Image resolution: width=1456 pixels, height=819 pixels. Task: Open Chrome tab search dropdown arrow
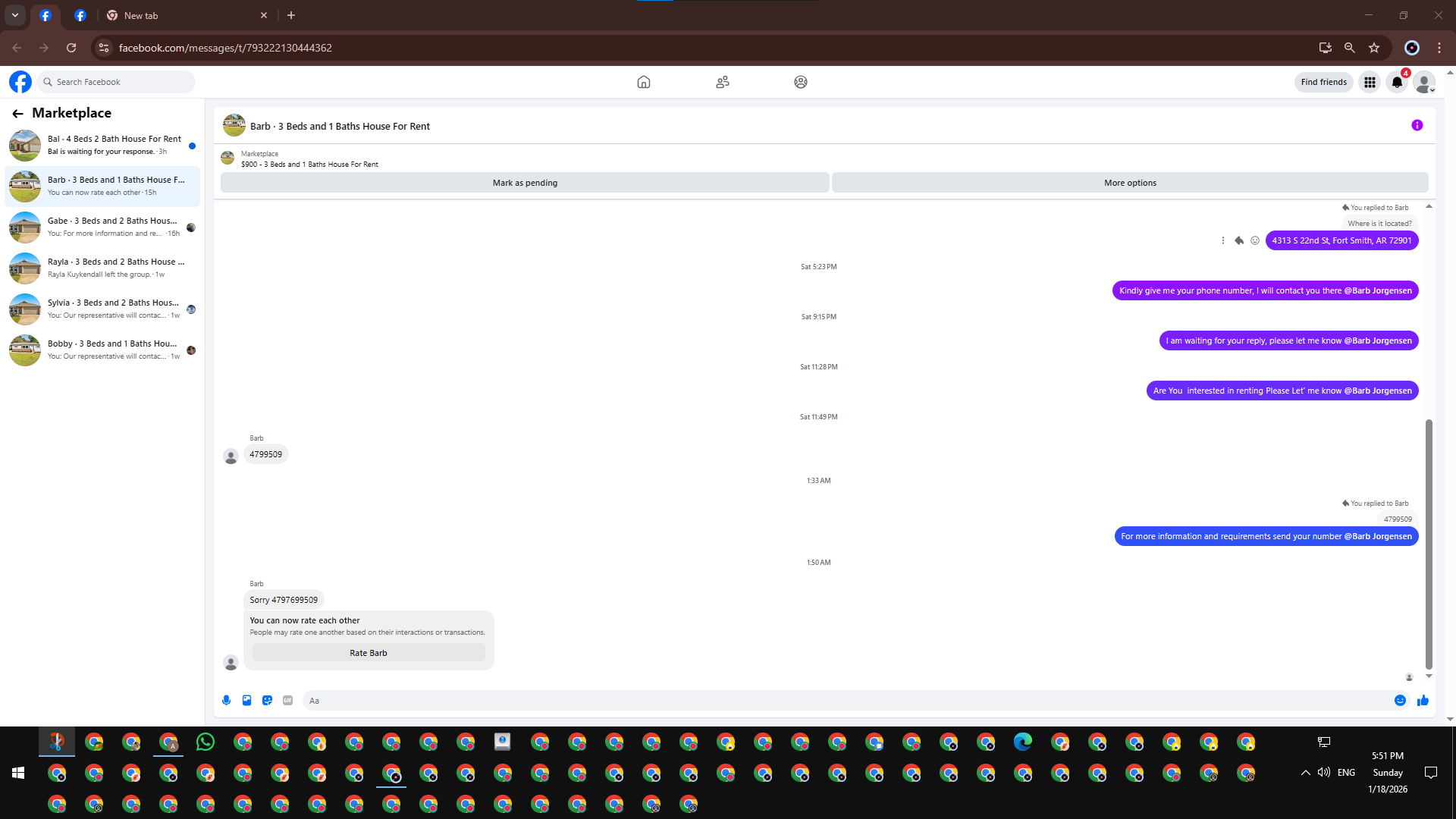pyautogui.click(x=15, y=15)
